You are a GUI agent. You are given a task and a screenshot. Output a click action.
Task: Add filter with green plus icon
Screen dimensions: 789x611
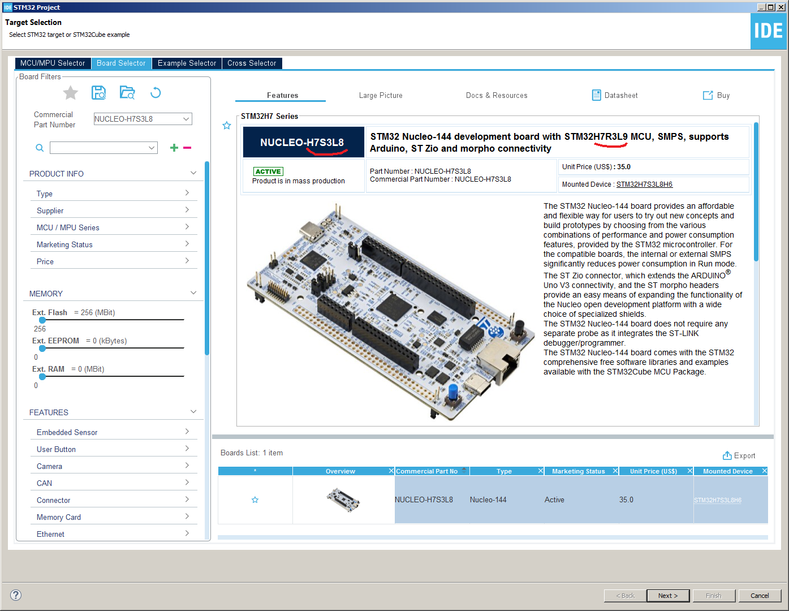click(x=174, y=147)
